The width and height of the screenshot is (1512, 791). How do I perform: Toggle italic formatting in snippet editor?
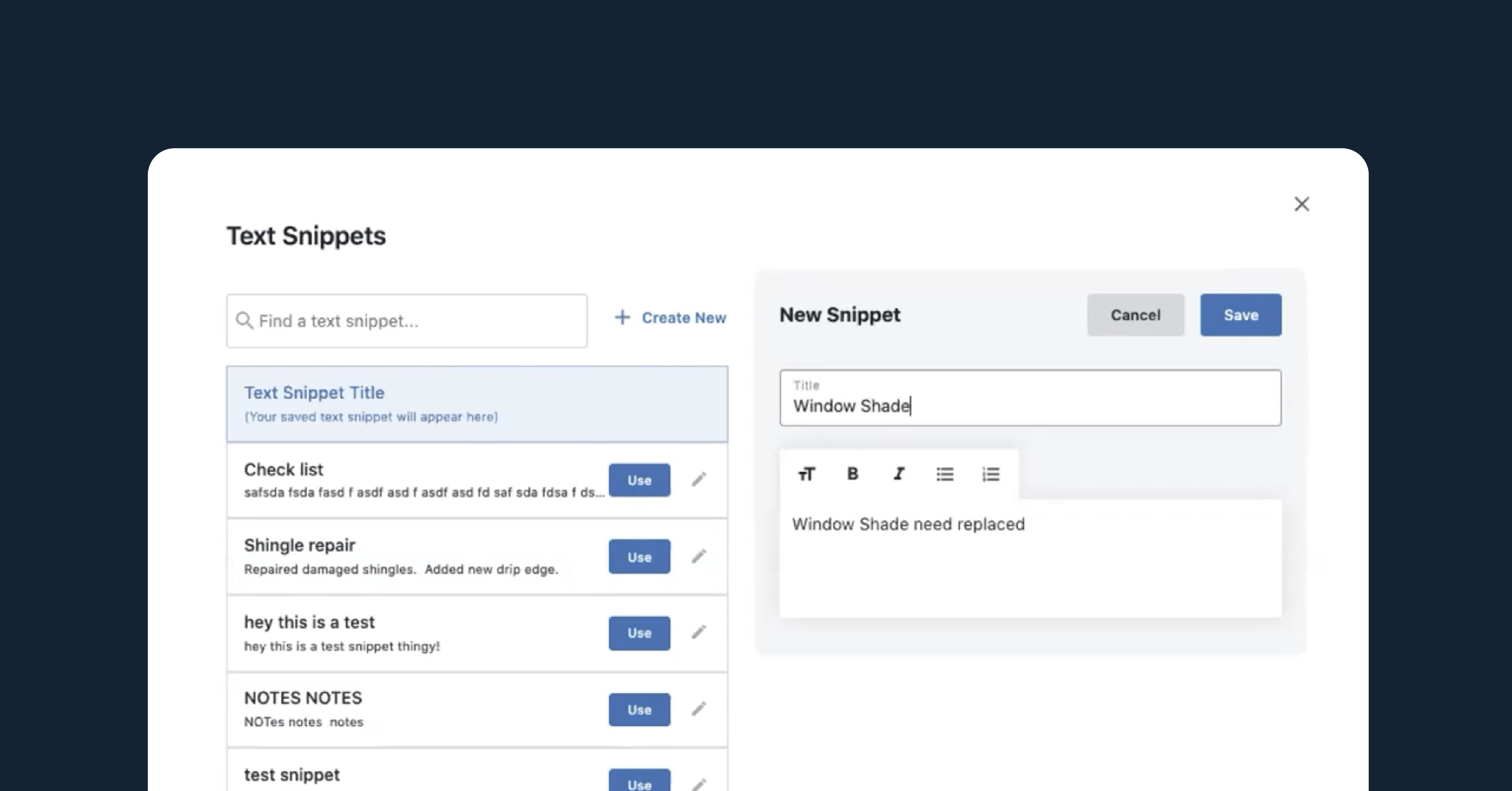(x=899, y=473)
